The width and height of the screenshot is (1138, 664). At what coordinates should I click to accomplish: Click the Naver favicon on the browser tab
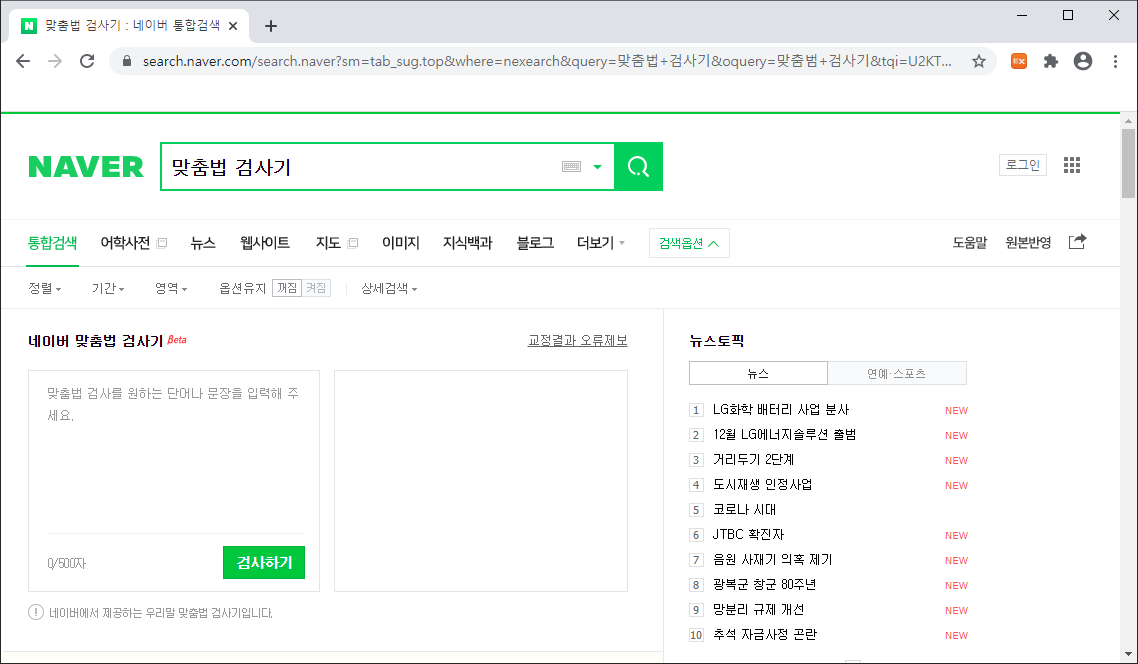pos(29,26)
